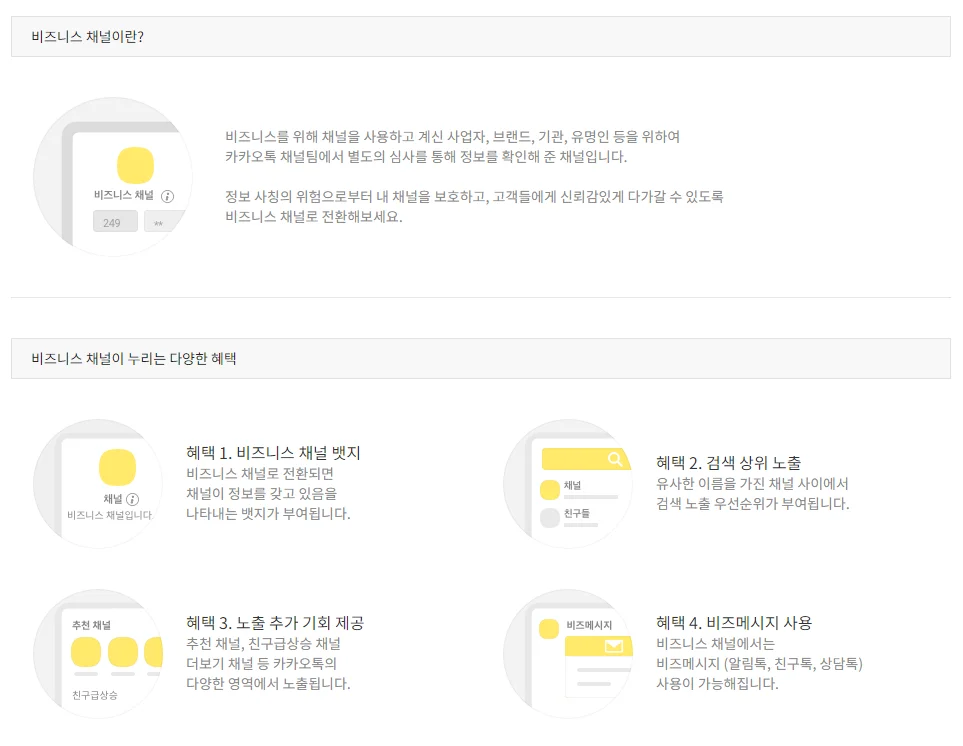Screen dimensions: 963x746
Task: Click the small yellow icon beside "비즈메시지"
Action: 548,628
